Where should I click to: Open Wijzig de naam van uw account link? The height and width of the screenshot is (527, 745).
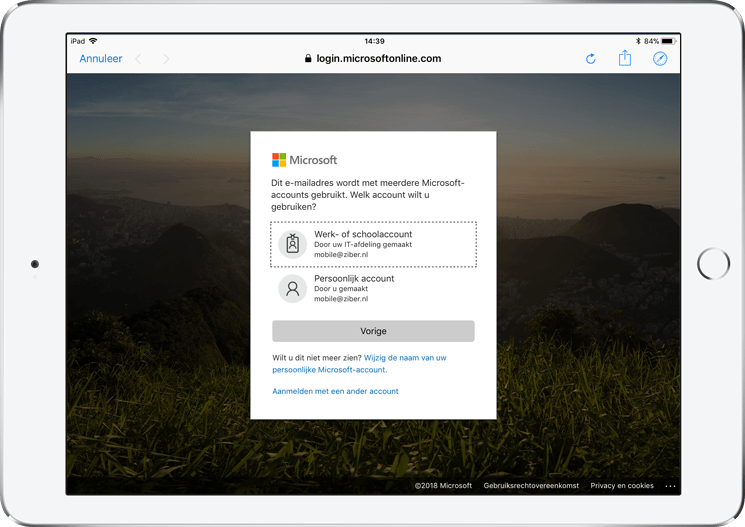(x=359, y=364)
